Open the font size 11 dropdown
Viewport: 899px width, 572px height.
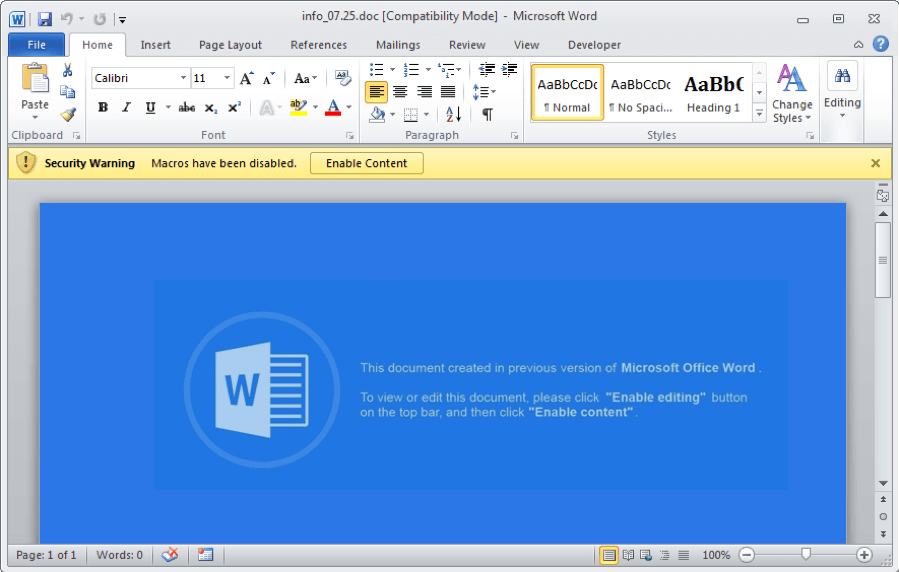[227, 78]
